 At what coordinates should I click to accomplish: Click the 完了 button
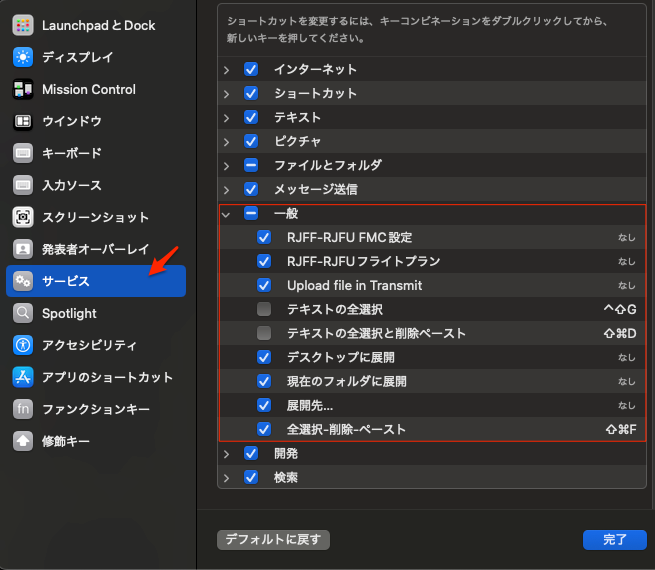614,539
